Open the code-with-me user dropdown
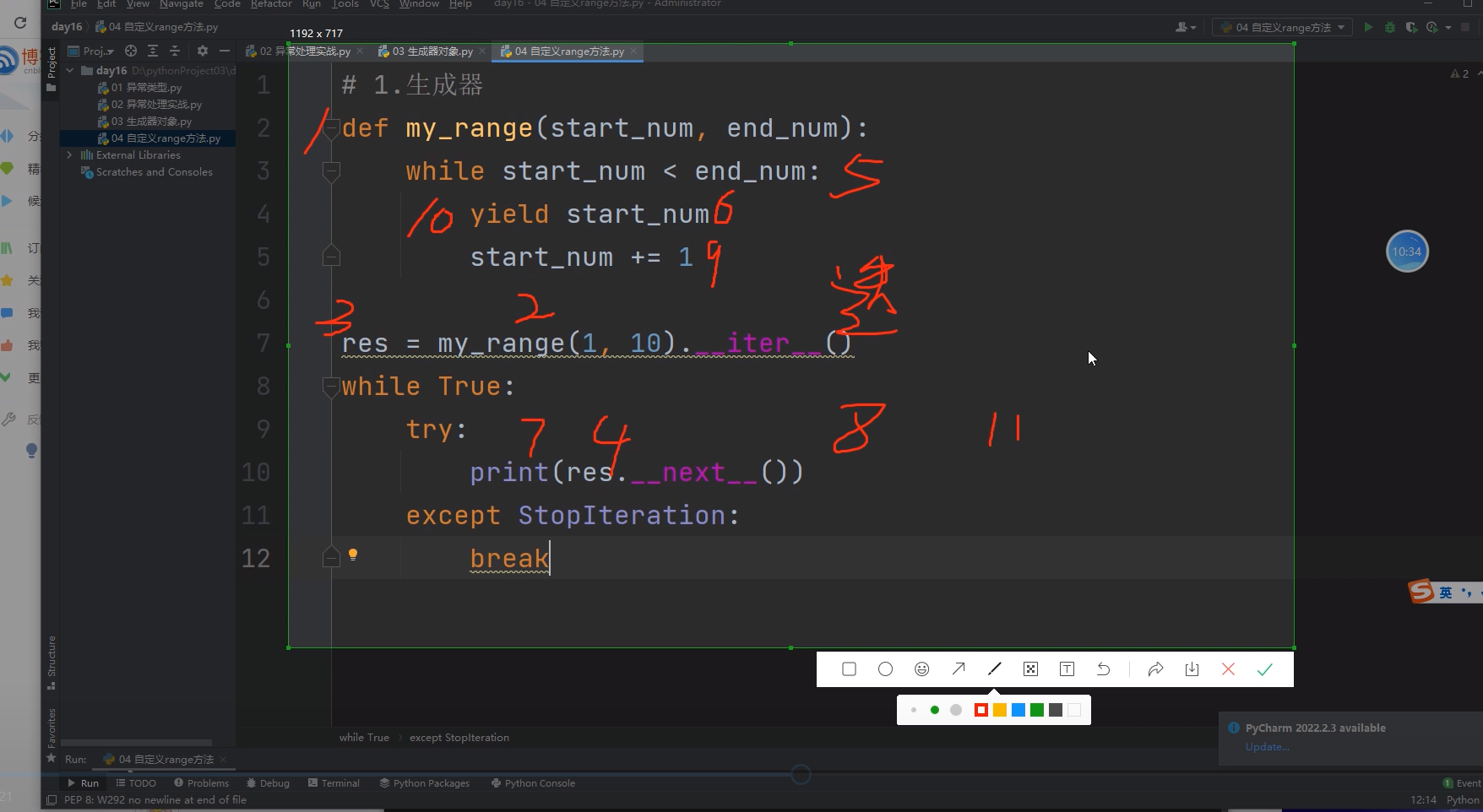This screenshot has height=812, width=1483. 1186,27
